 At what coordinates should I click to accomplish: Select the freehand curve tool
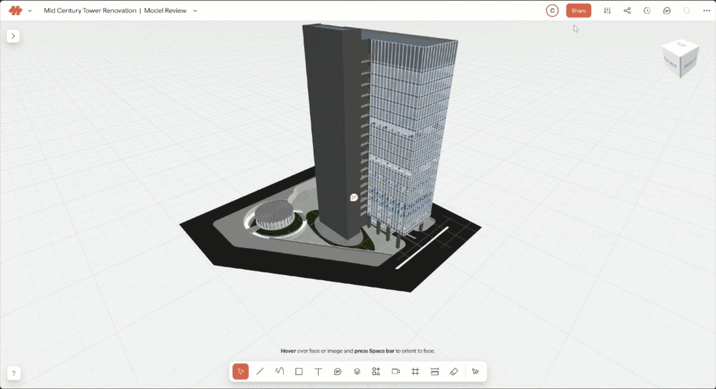click(x=279, y=372)
